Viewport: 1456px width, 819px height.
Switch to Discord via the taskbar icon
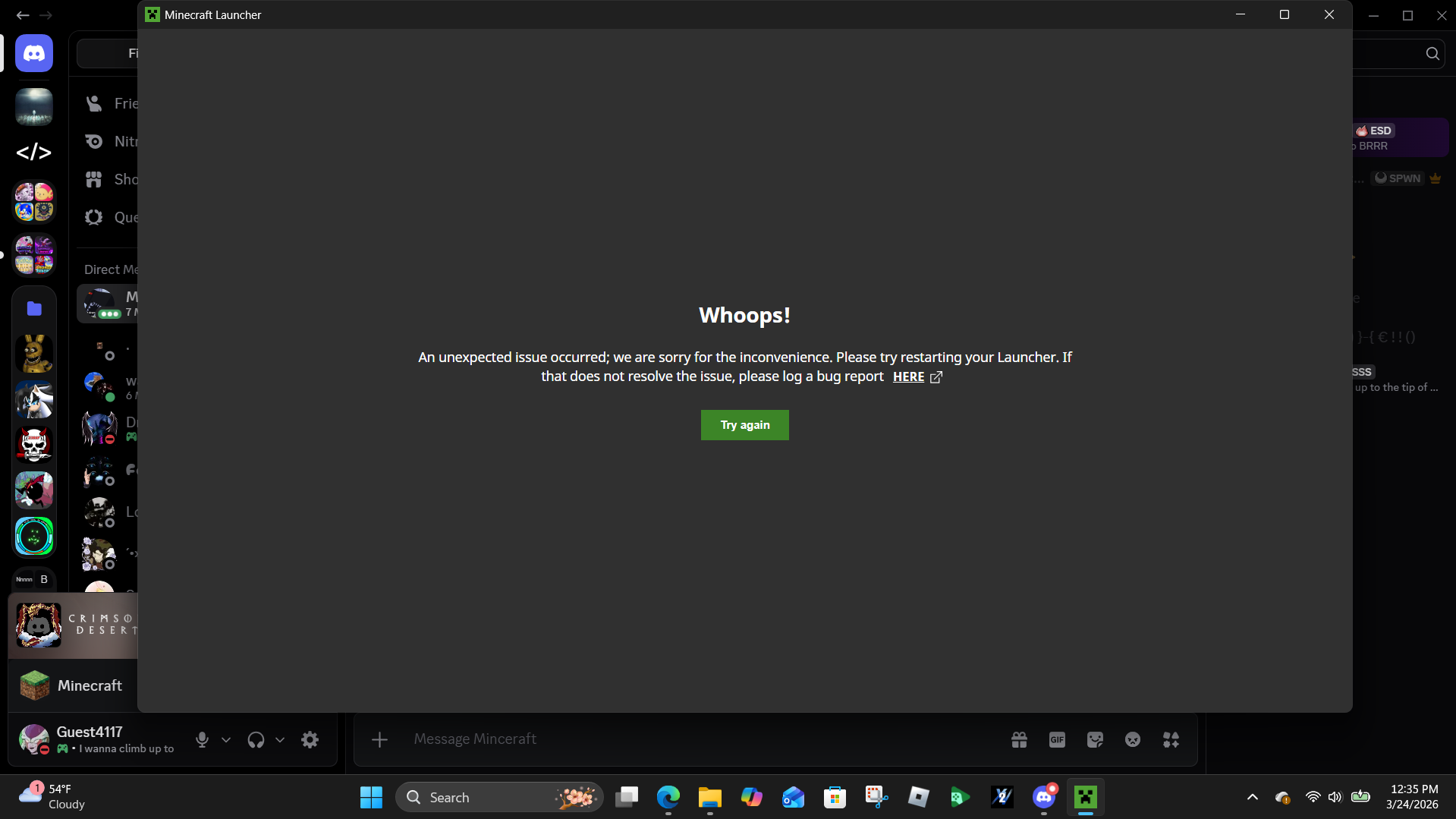point(1044,798)
